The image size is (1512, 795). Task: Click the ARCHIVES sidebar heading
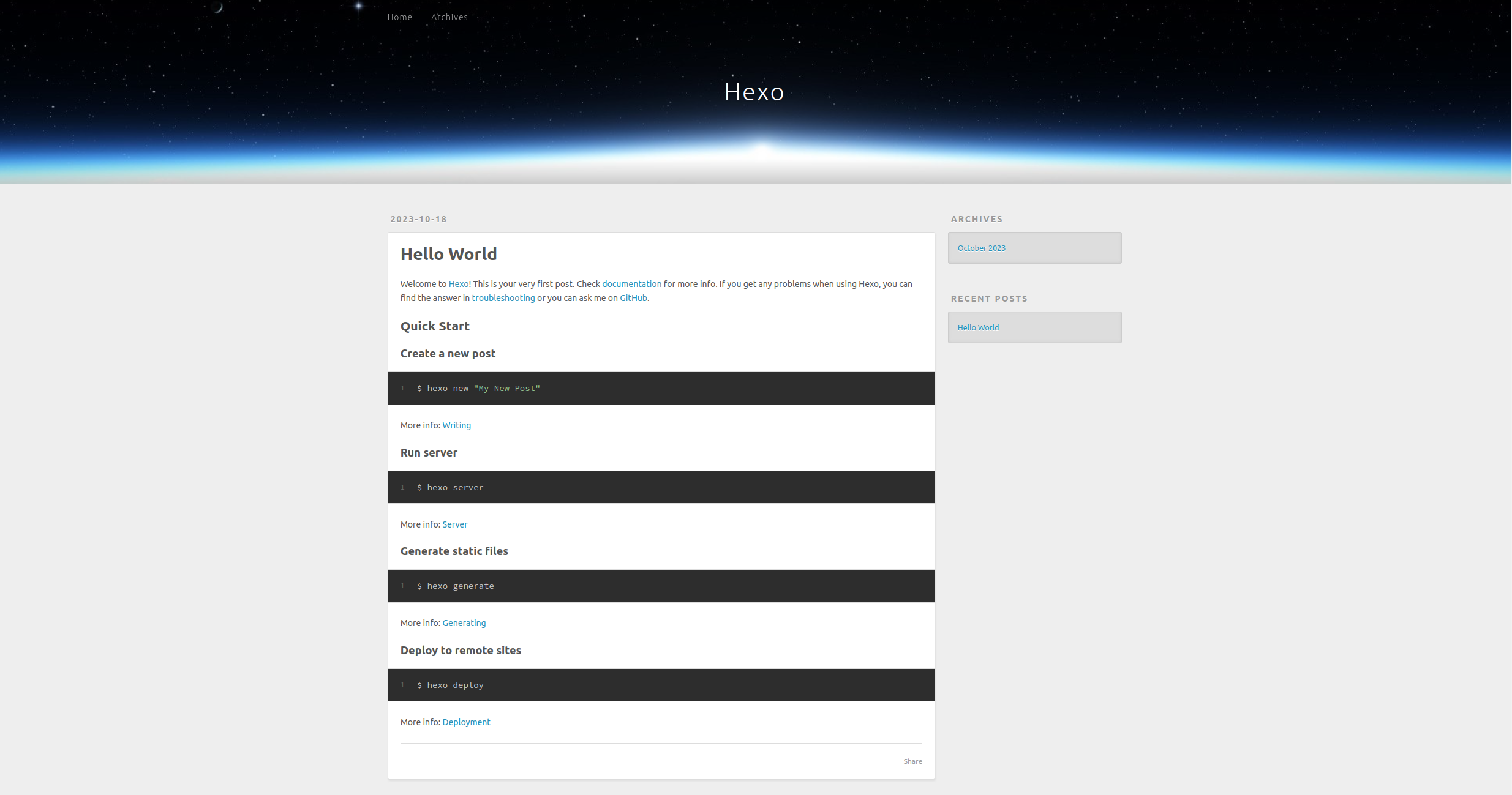coord(976,219)
